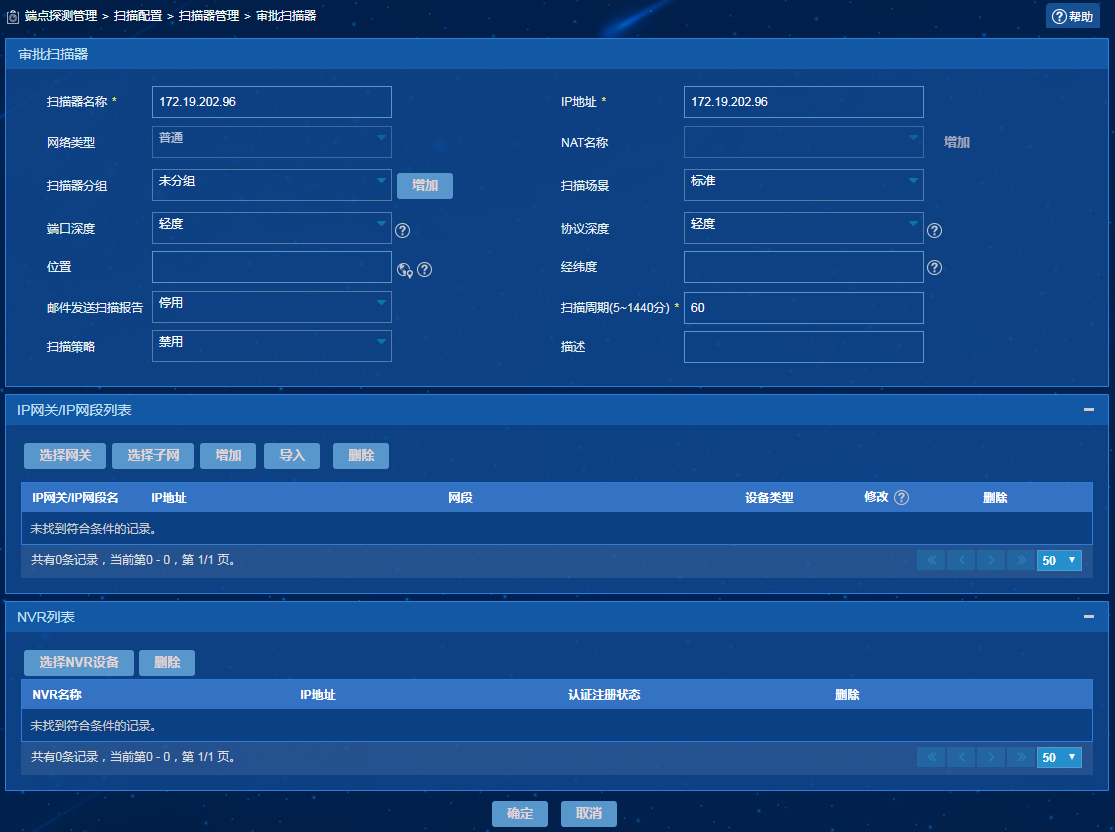Open the 帮助 help button

1072,16
